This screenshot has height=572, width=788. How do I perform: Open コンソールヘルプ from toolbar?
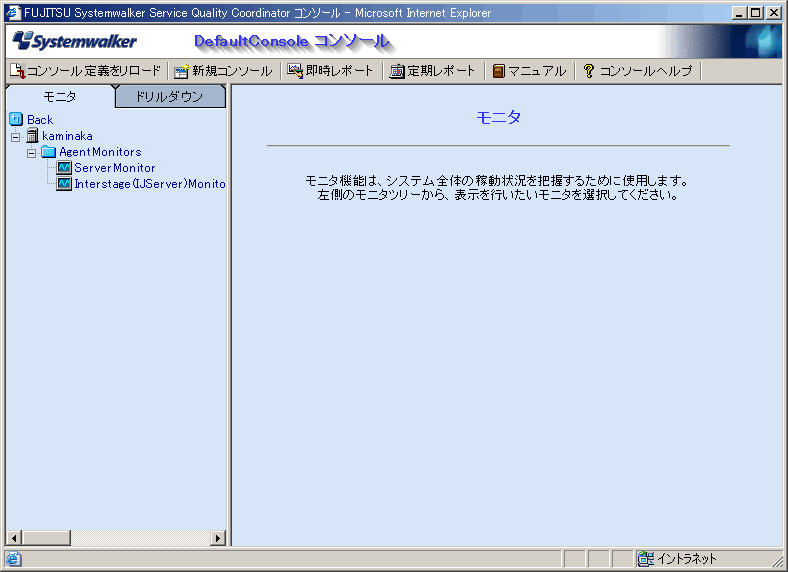[x=646, y=71]
